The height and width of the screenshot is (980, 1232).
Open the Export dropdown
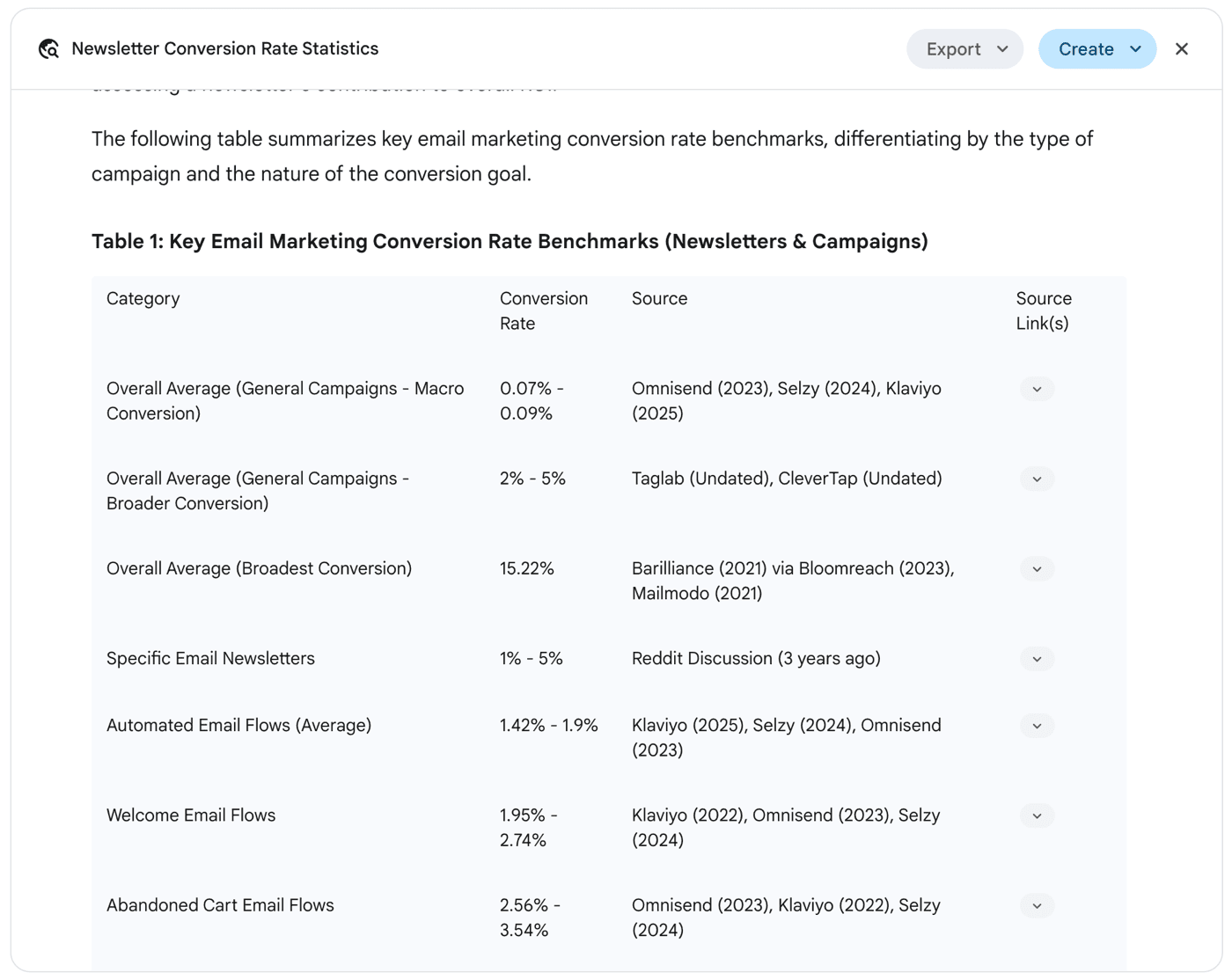pyautogui.click(x=964, y=49)
